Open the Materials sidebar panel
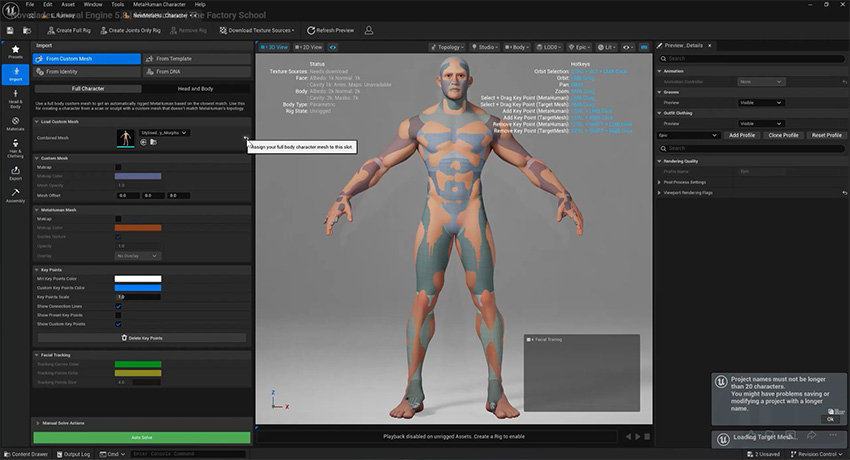This screenshot has height=460, width=850. [15, 124]
